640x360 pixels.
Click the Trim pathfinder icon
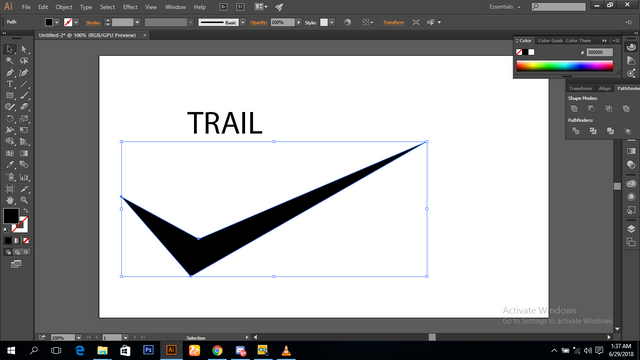(593, 131)
